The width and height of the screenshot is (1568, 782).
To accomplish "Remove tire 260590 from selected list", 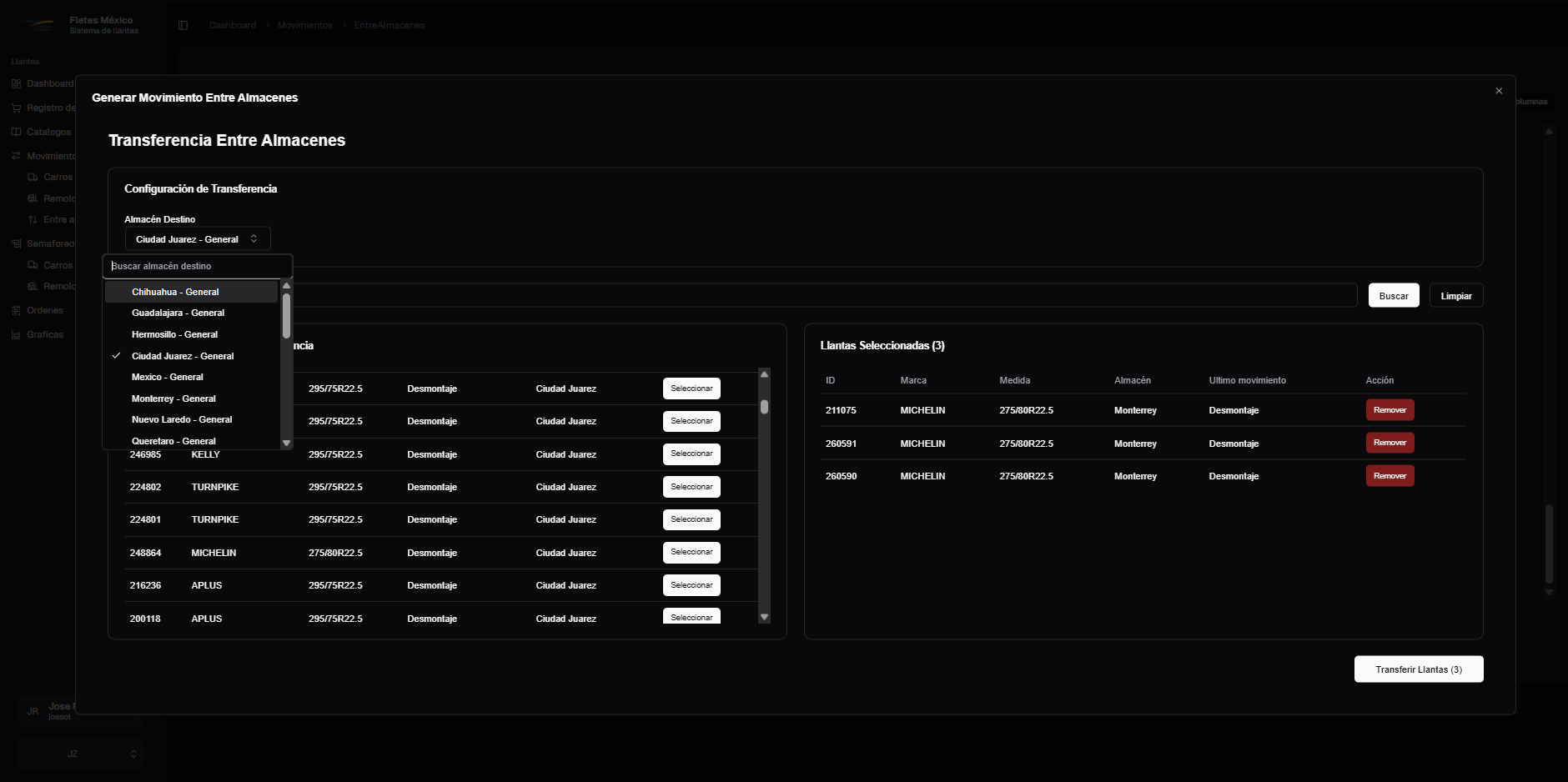I will click(x=1390, y=476).
